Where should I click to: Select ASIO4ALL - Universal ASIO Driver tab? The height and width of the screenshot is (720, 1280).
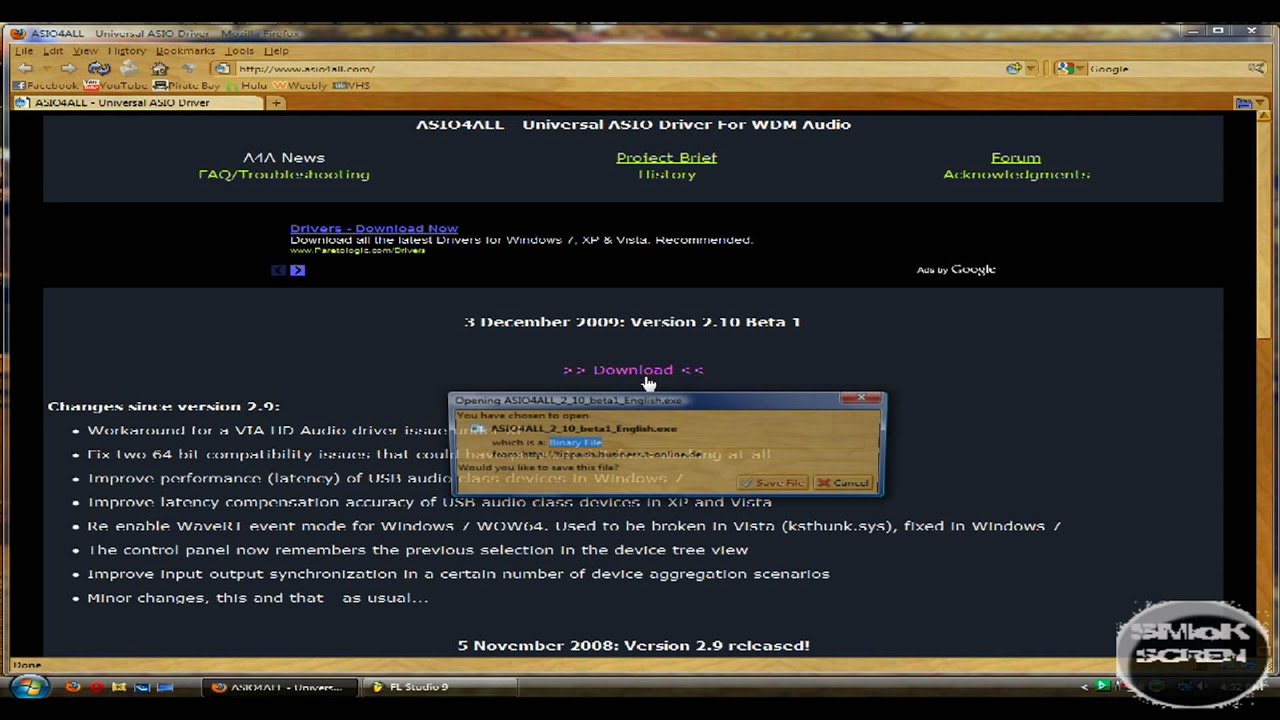[x=137, y=103]
